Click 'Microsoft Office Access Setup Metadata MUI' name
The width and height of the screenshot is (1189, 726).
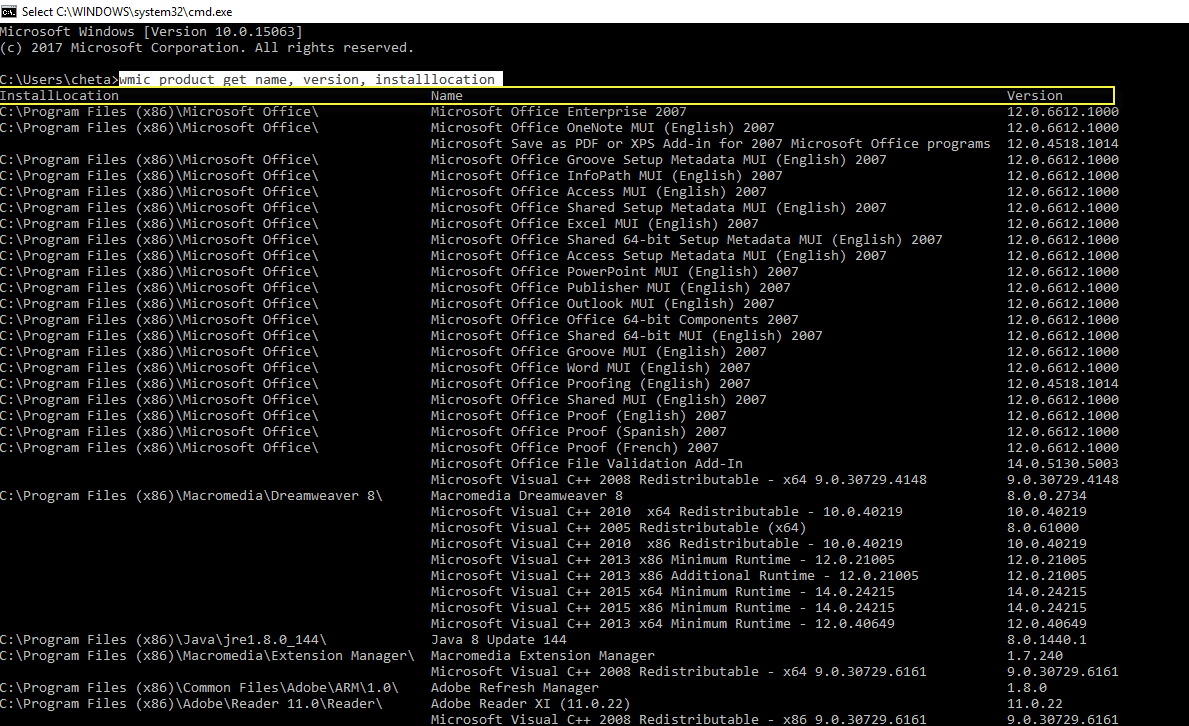point(658,255)
